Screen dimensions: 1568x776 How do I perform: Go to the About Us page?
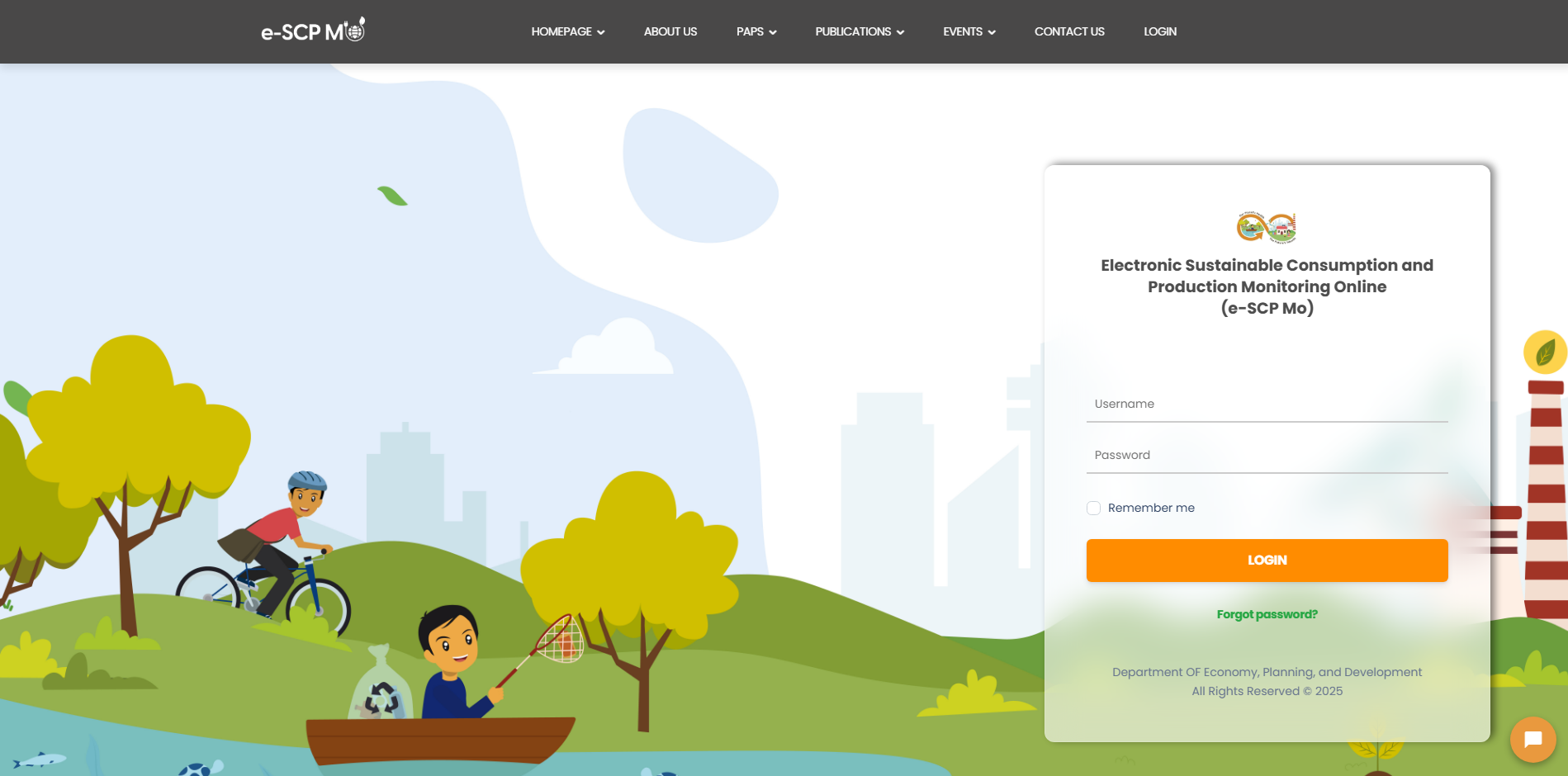(670, 31)
